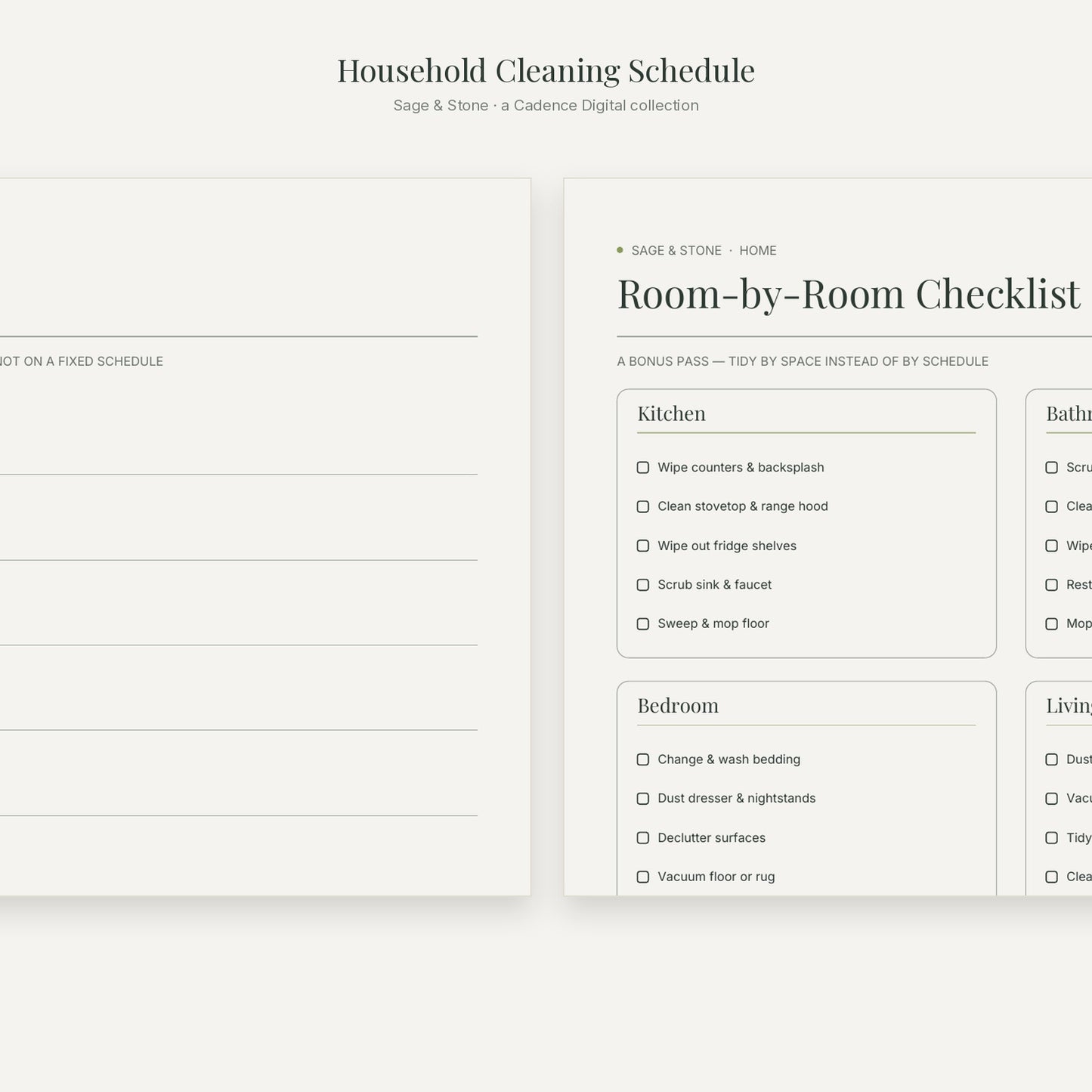Viewport: 1092px width, 1092px height.
Task: Click the Vacuum floor or rug label
Action: (716, 877)
